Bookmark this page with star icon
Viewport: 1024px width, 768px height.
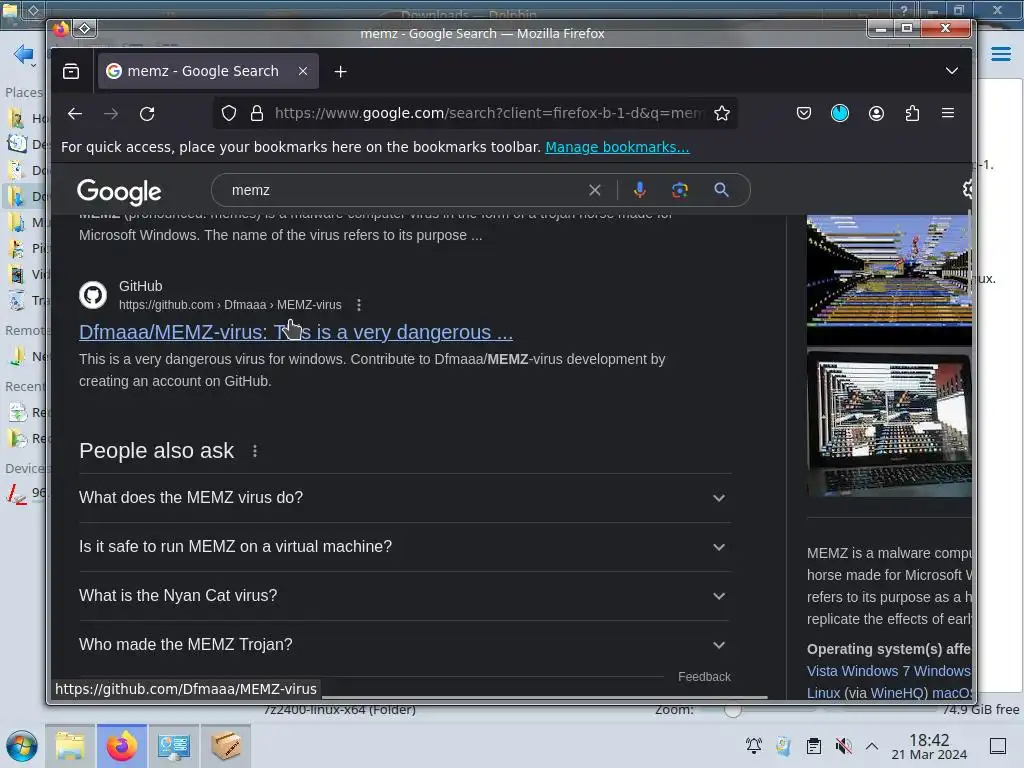pyautogui.click(x=722, y=114)
